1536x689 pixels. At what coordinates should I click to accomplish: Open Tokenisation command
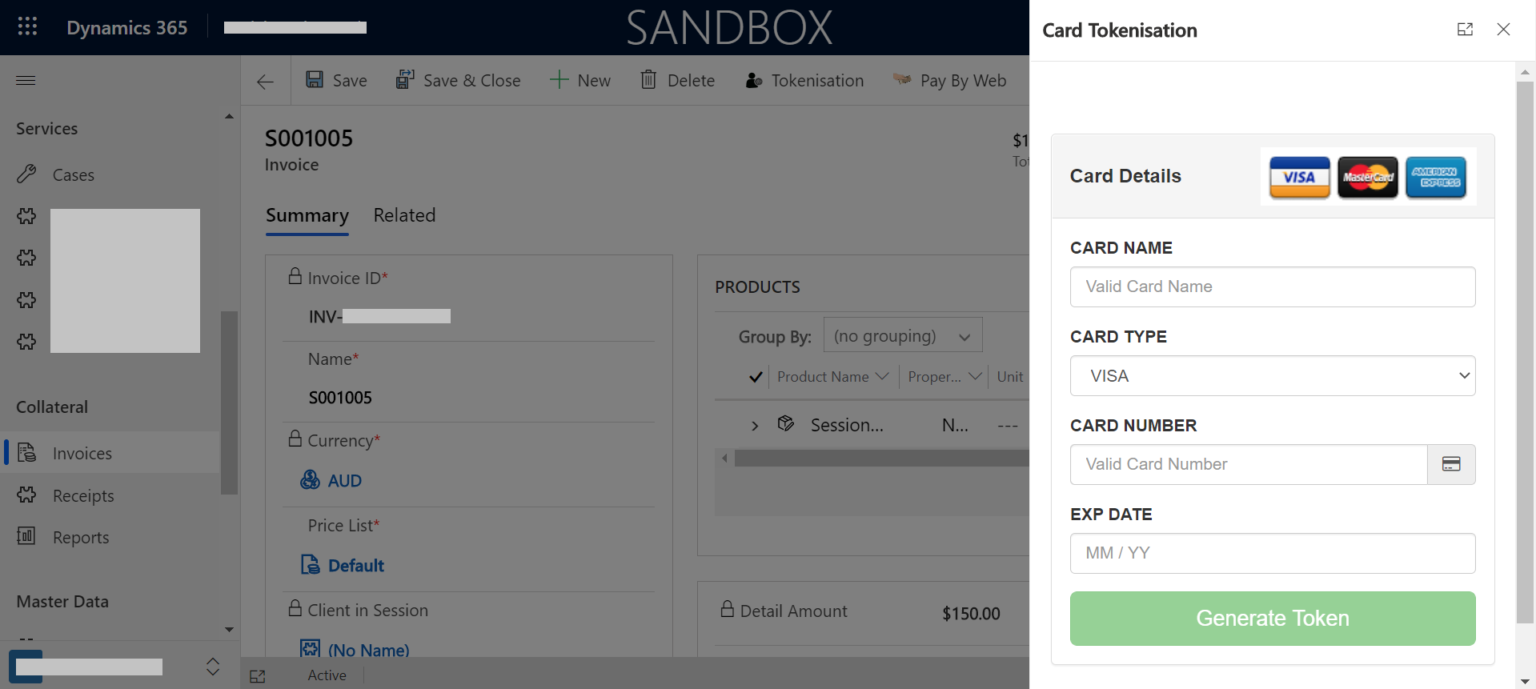[x=804, y=81]
